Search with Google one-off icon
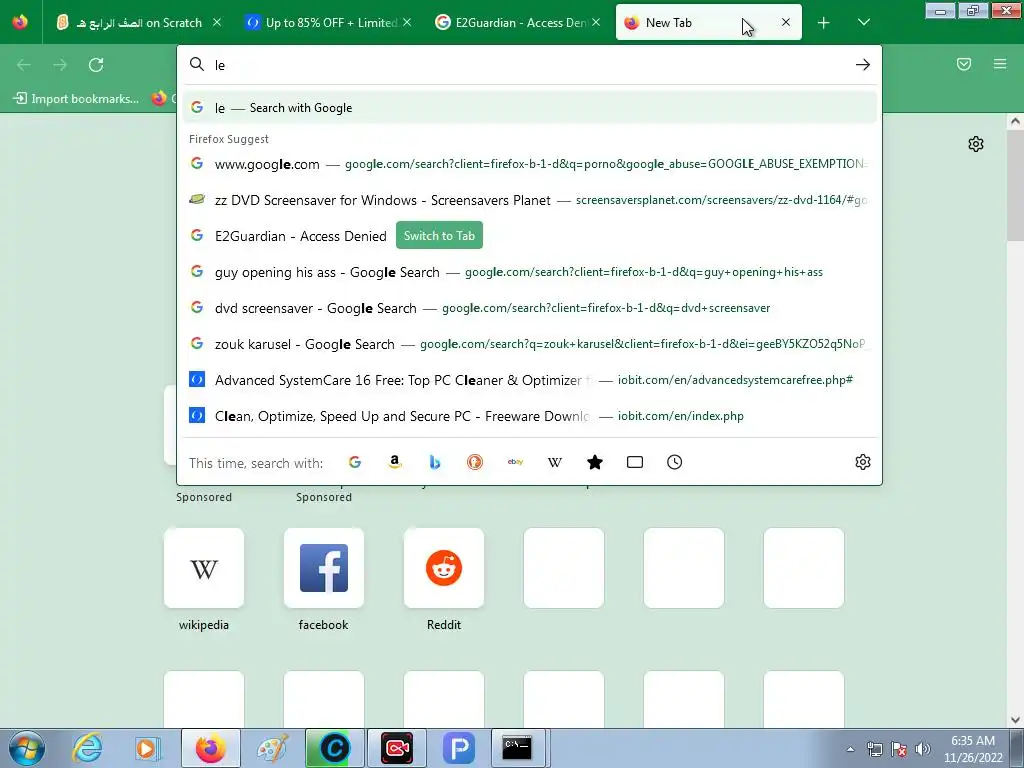Image resolution: width=1024 pixels, height=768 pixels. (x=355, y=462)
